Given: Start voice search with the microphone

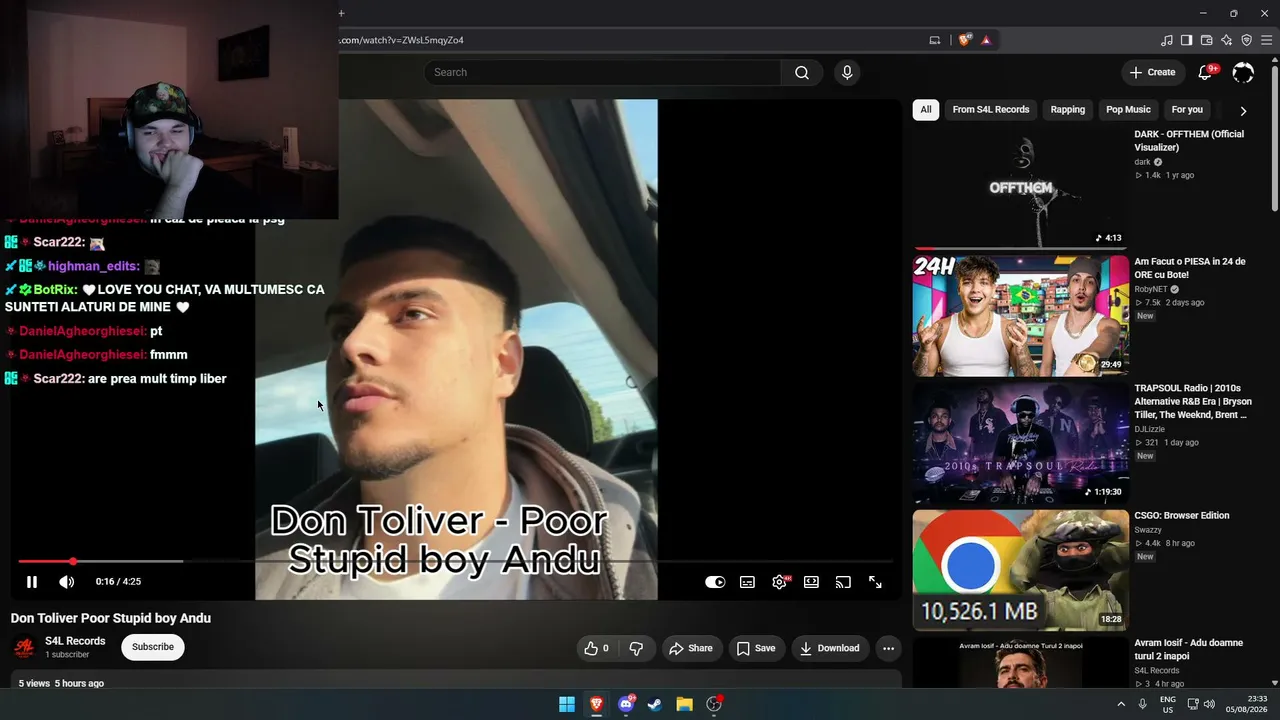Looking at the screenshot, I should [847, 72].
